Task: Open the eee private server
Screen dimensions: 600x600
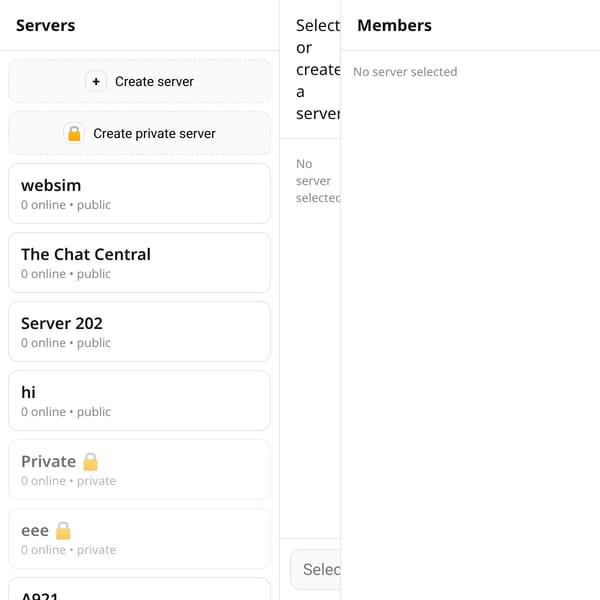Action: click(139, 538)
